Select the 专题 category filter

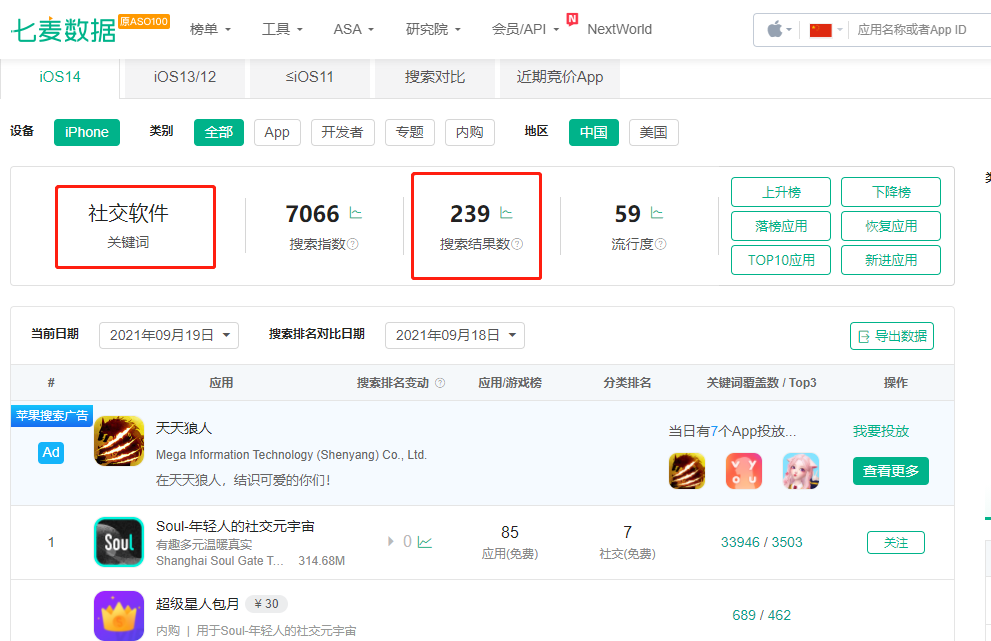pos(410,132)
